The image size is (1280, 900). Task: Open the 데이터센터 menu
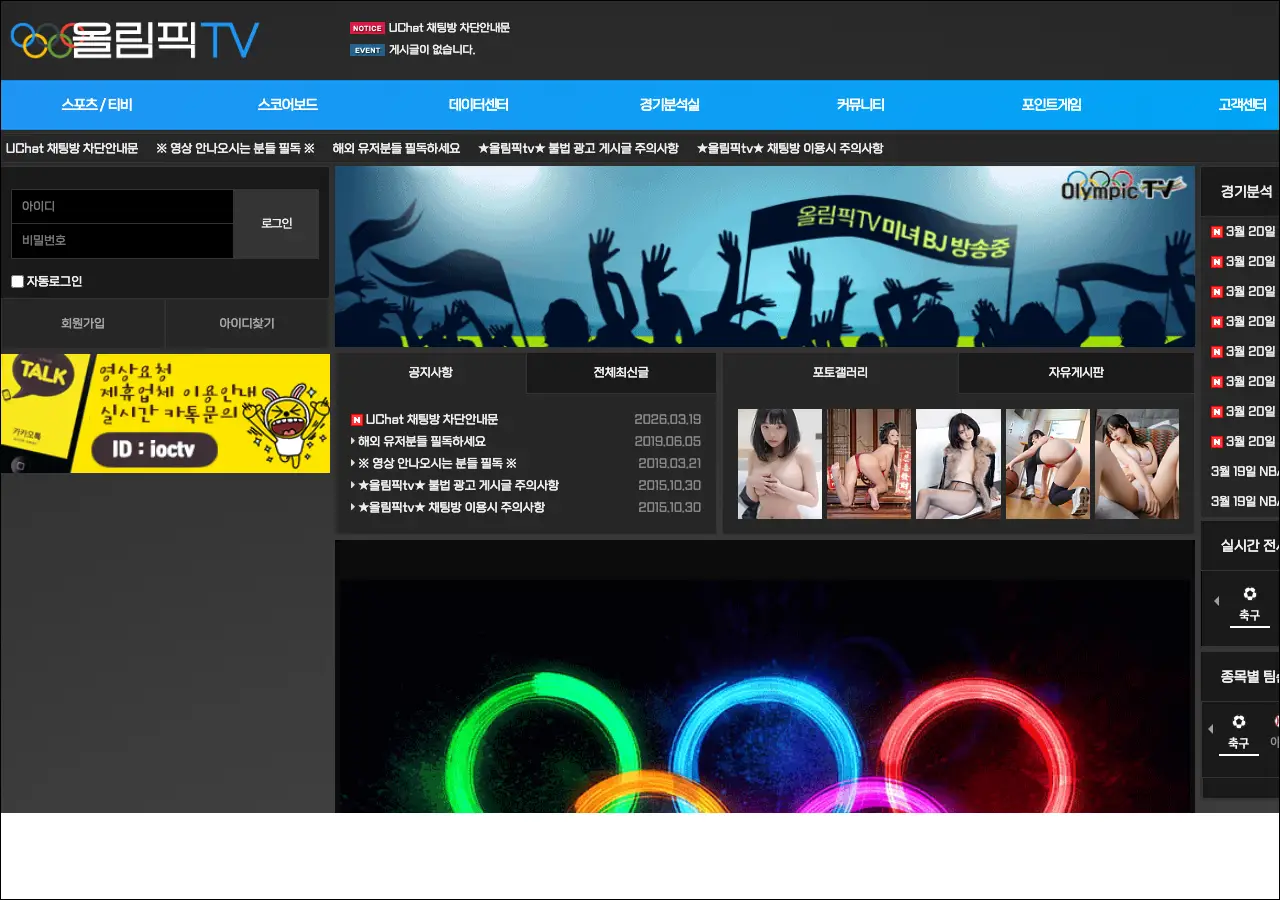point(478,105)
